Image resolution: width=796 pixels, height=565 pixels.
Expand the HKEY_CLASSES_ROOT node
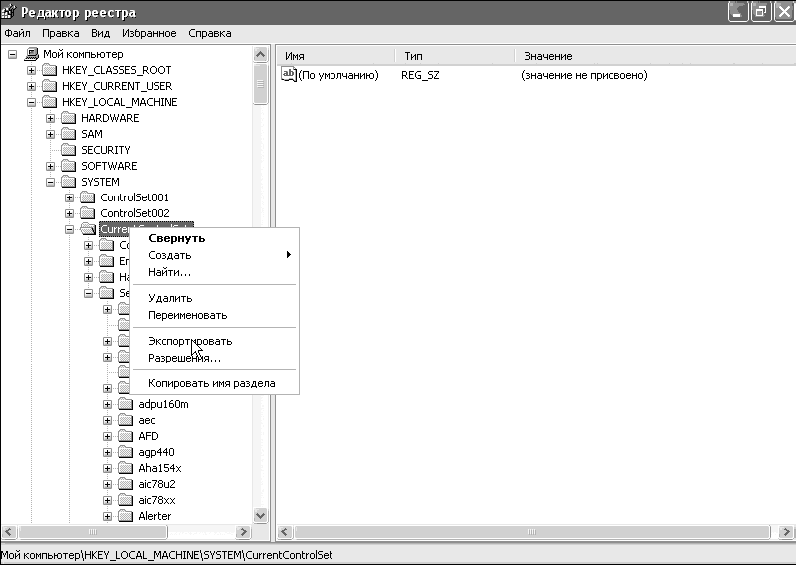(31, 70)
